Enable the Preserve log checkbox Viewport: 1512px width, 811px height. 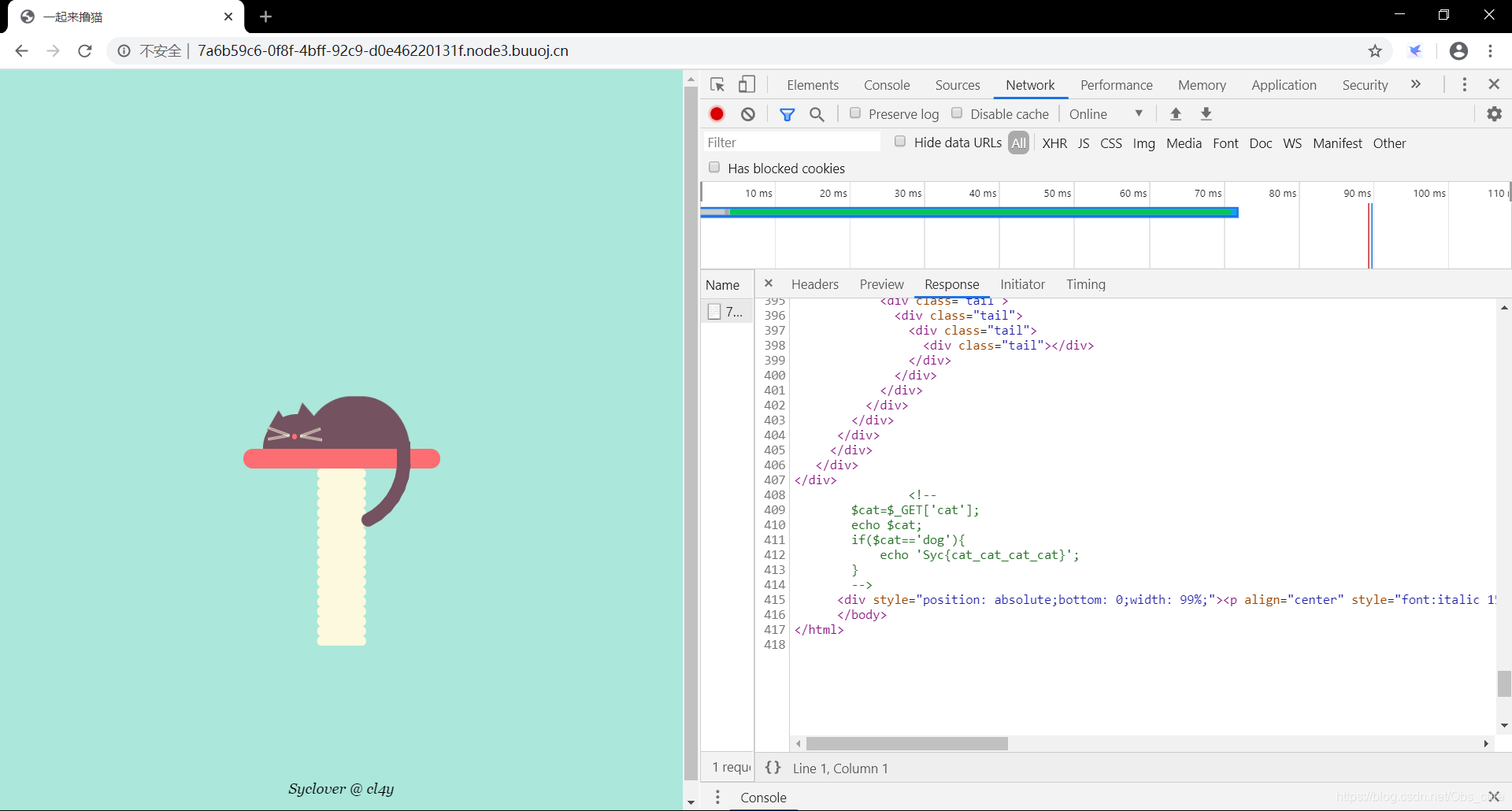click(855, 113)
